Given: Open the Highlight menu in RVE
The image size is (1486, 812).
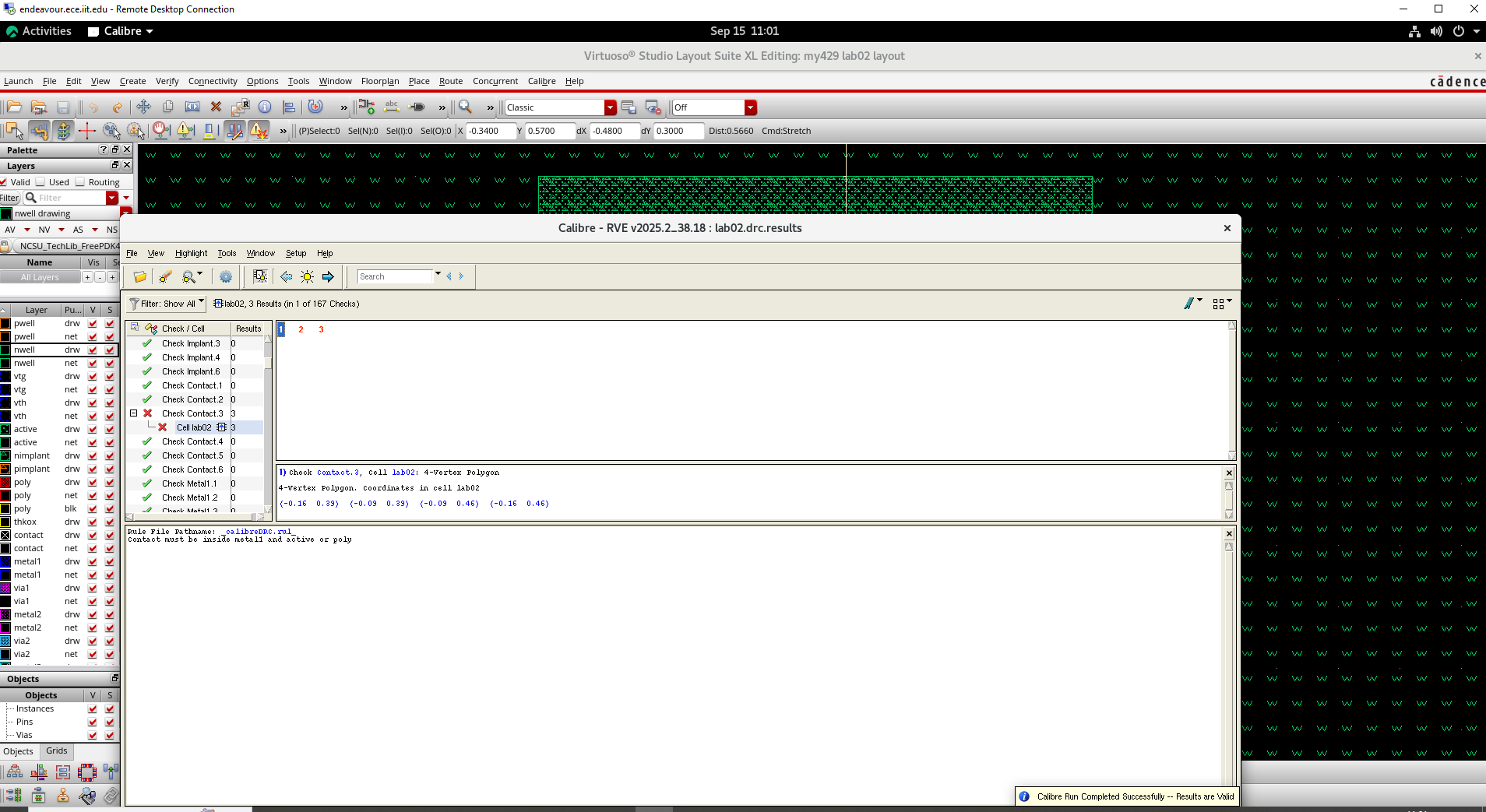Looking at the screenshot, I should (191, 253).
